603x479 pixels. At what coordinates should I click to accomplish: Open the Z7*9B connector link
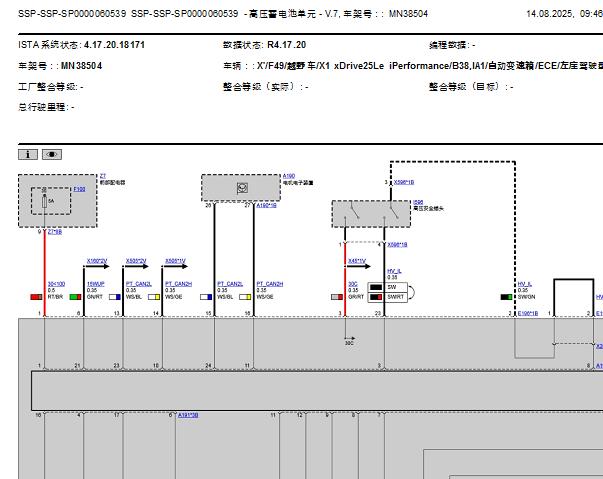pos(55,232)
